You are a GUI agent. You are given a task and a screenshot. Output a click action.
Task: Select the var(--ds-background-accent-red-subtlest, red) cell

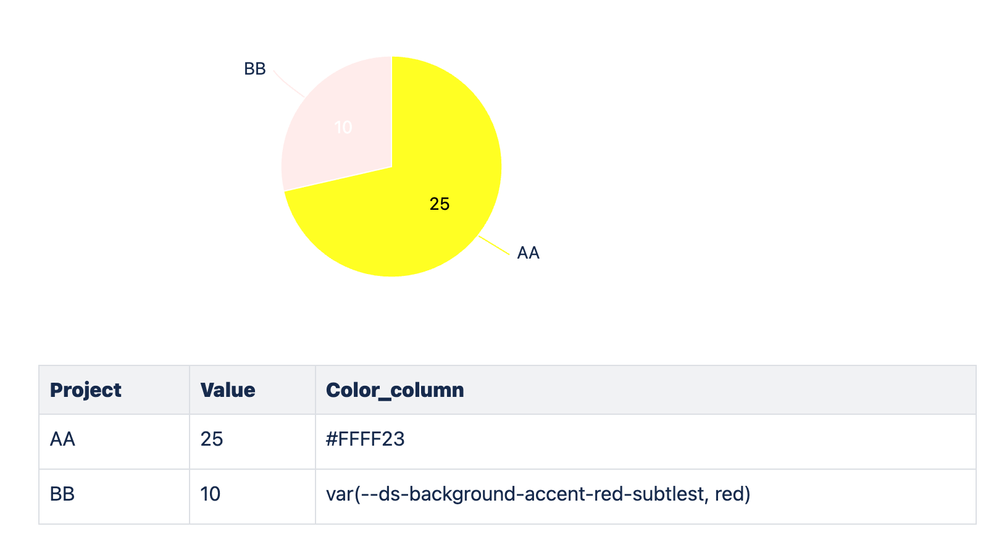pyautogui.click(x=645, y=496)
